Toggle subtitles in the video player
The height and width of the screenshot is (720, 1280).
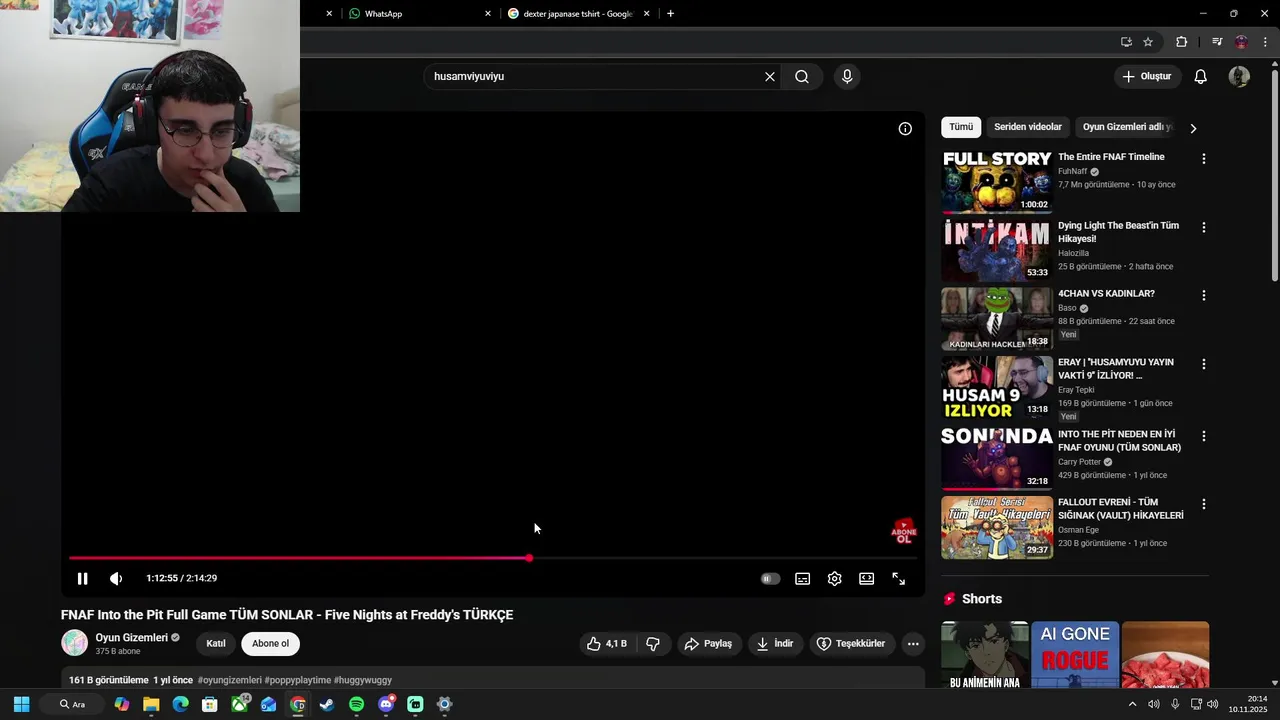803,578
